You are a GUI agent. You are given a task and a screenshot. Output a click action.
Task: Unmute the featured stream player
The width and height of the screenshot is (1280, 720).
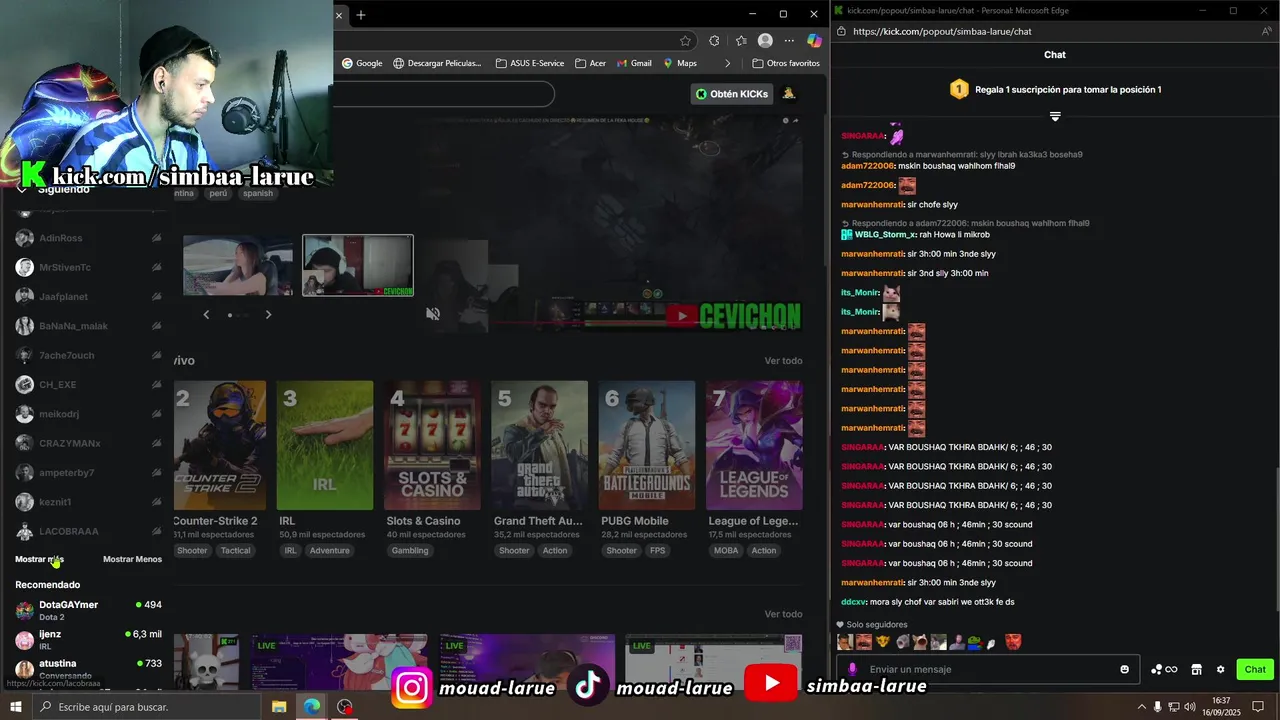pos(433,314)
